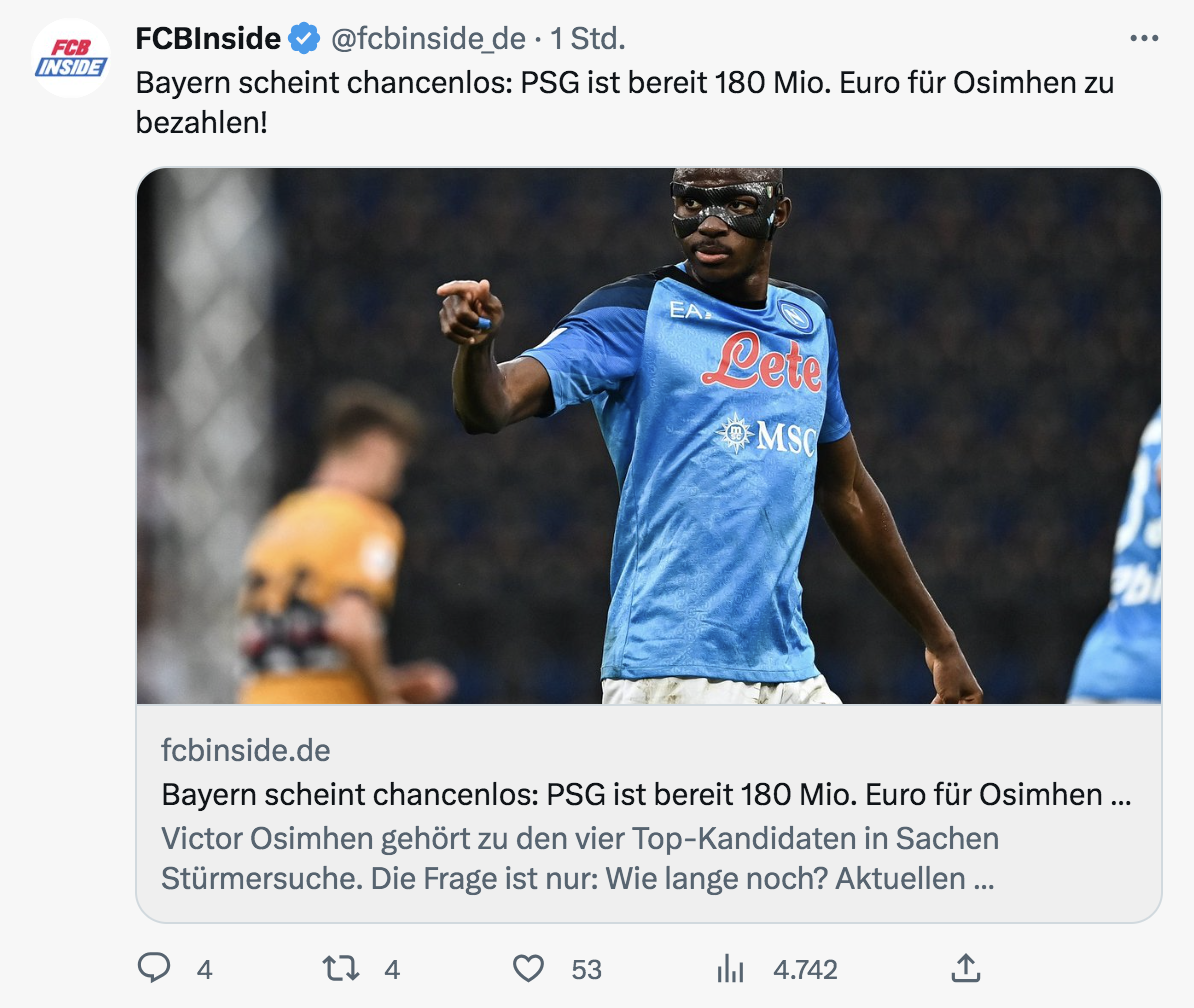Viewport: 1194px width, 1008px height.
Task: Click the retweet arrows icon
Action: coord(339,968)
